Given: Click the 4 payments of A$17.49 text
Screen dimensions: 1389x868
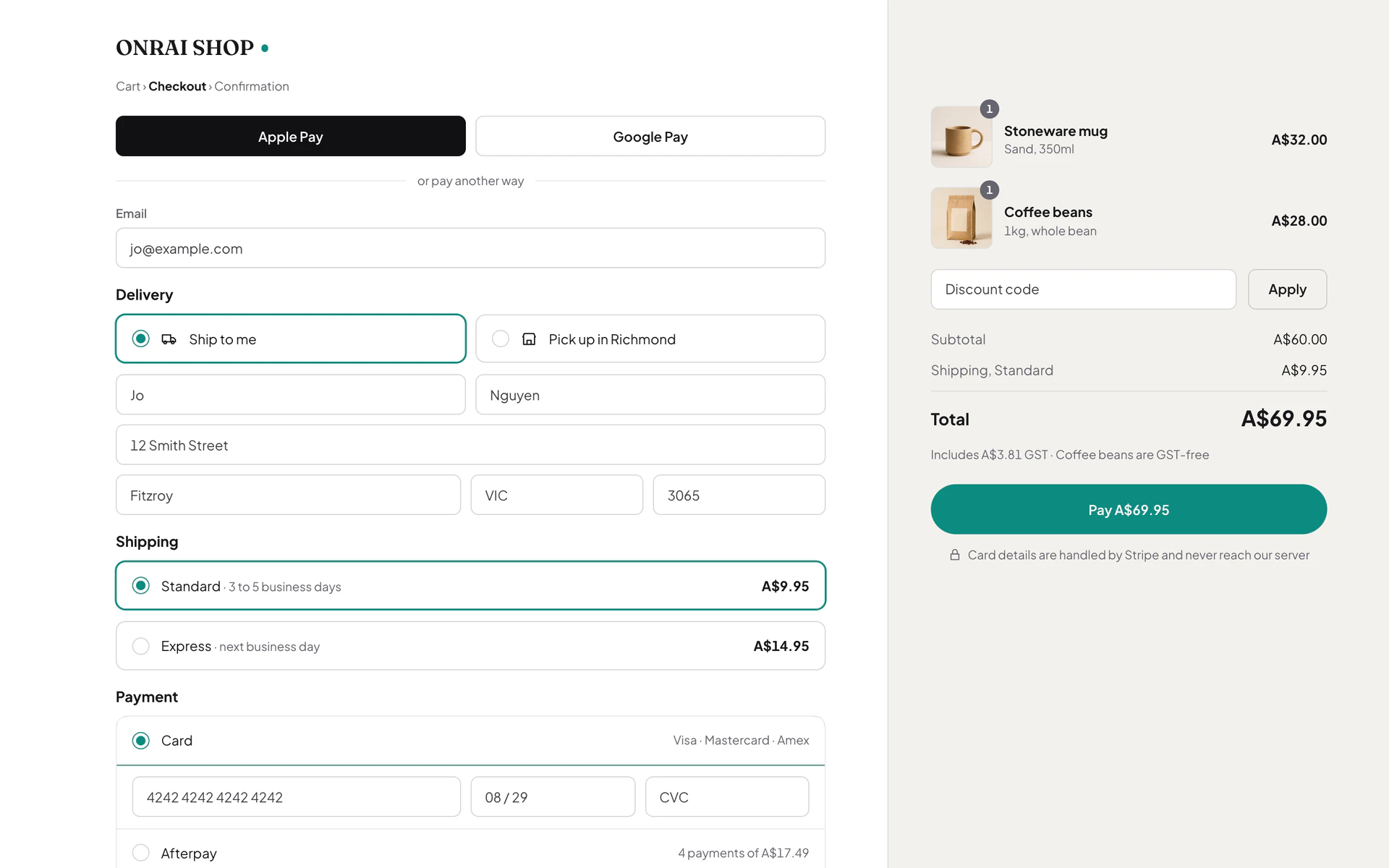Looking at the screenshot, I should pyautogui.click(x=743, y=853).
